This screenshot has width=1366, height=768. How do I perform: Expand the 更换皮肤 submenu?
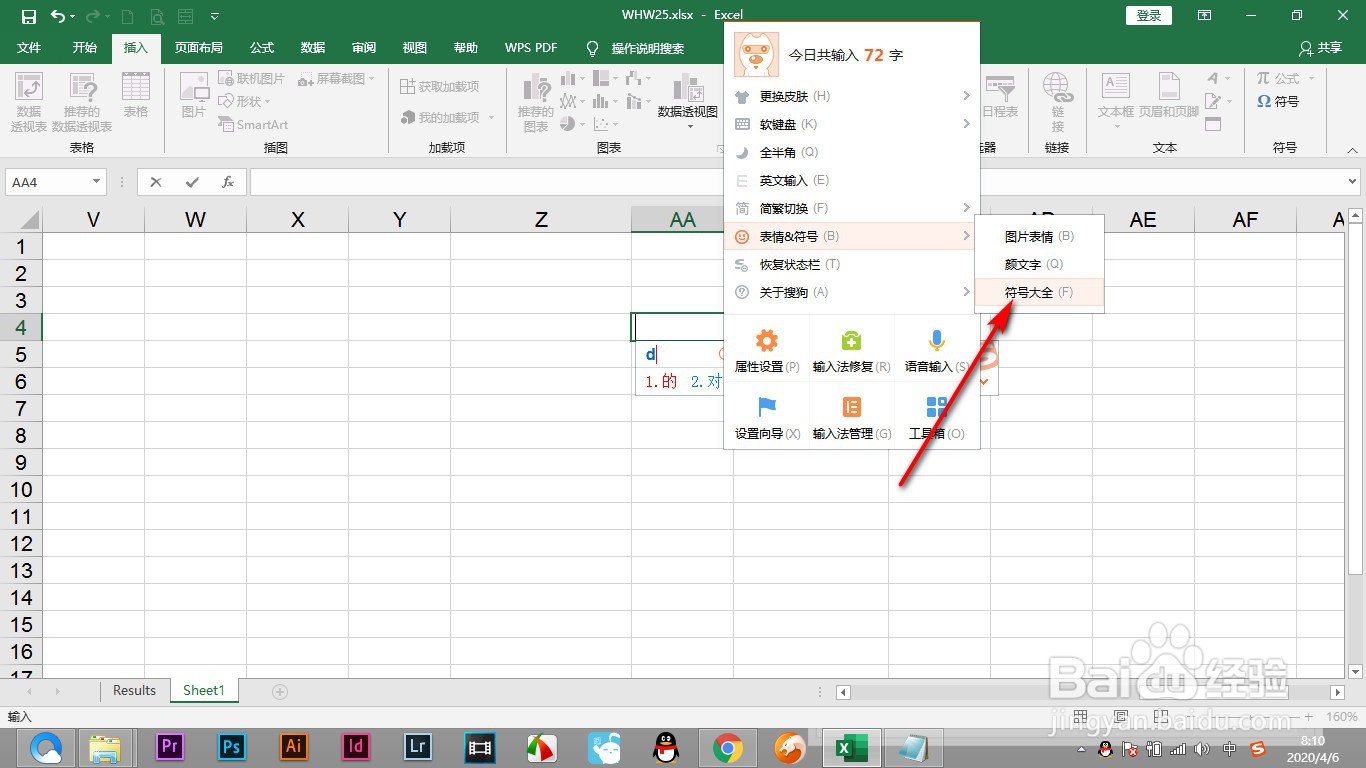(x=793, y=96)
